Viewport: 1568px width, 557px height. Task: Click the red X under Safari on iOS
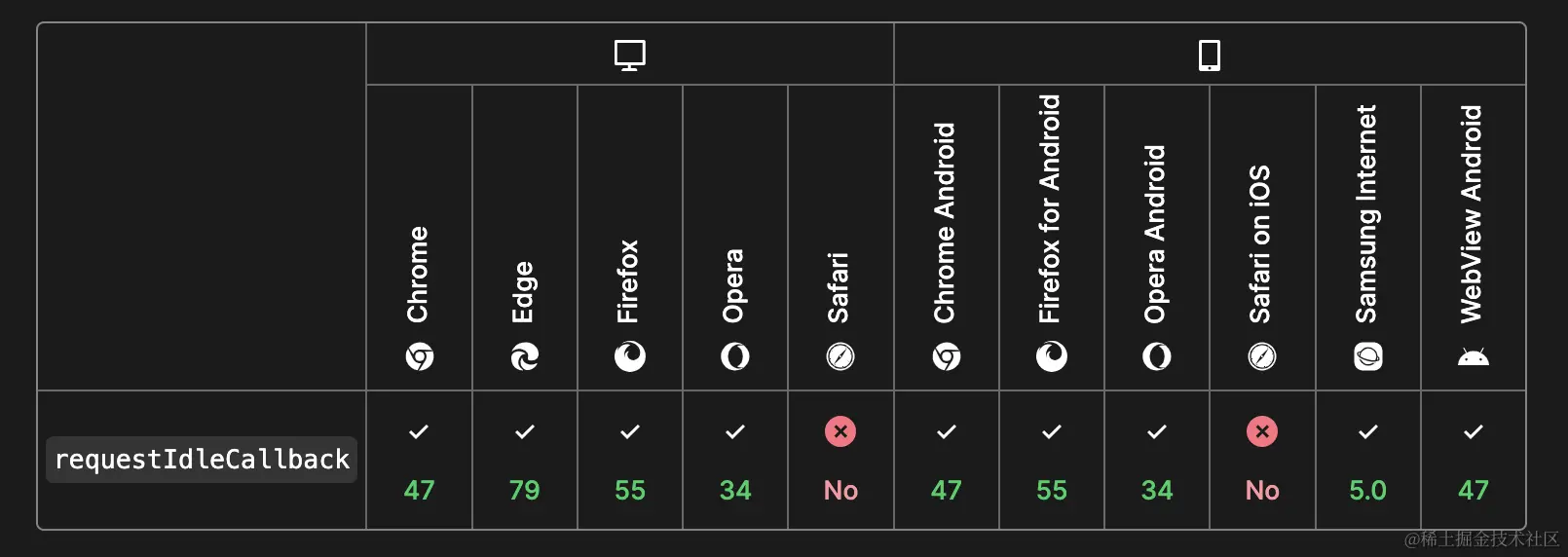coord(1262,431)
